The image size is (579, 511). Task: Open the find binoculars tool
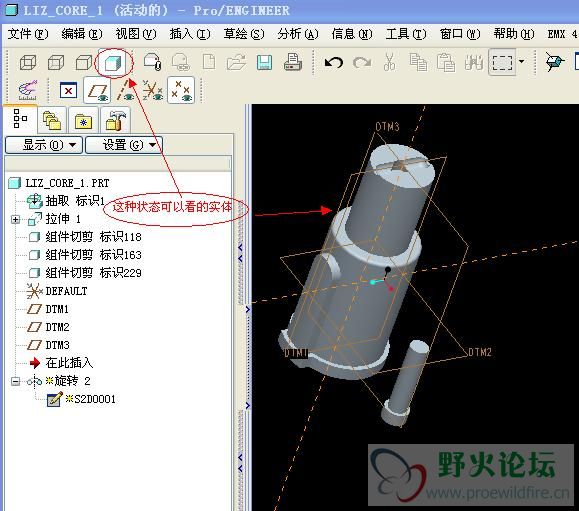tap(474, 62)
